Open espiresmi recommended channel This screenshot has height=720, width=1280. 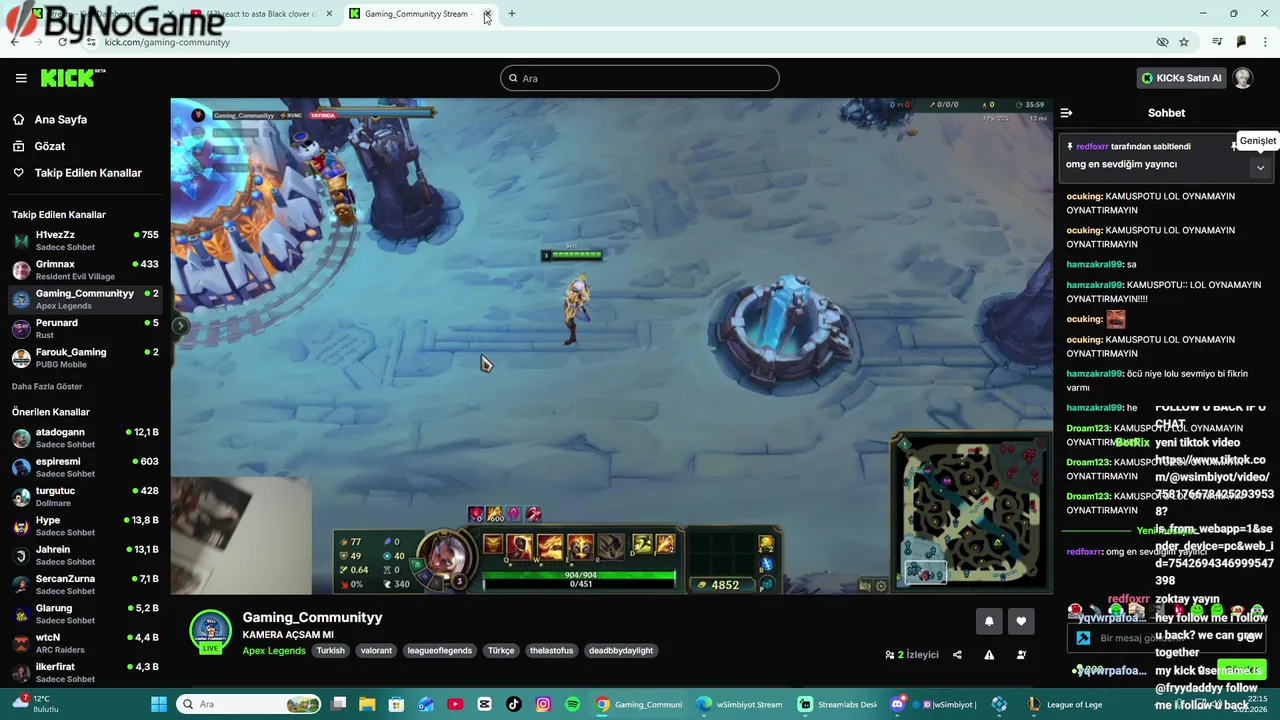(x=85, y=467)
